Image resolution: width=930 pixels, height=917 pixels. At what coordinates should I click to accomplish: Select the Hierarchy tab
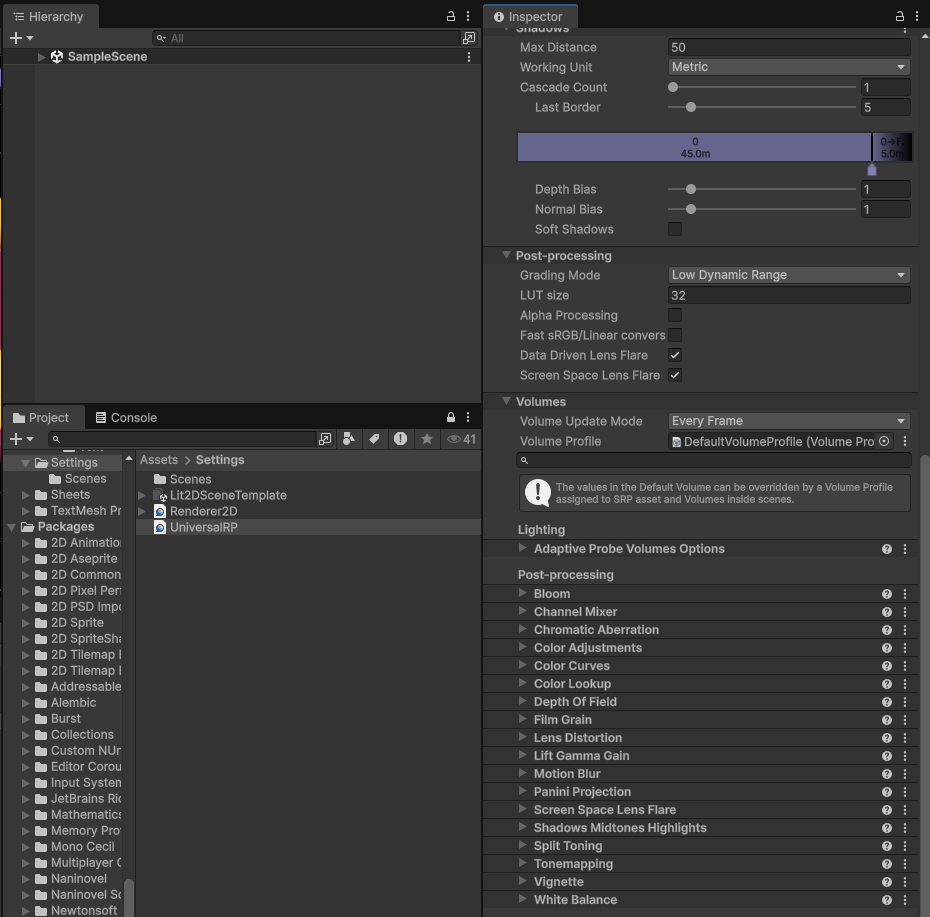click(48, 17)
